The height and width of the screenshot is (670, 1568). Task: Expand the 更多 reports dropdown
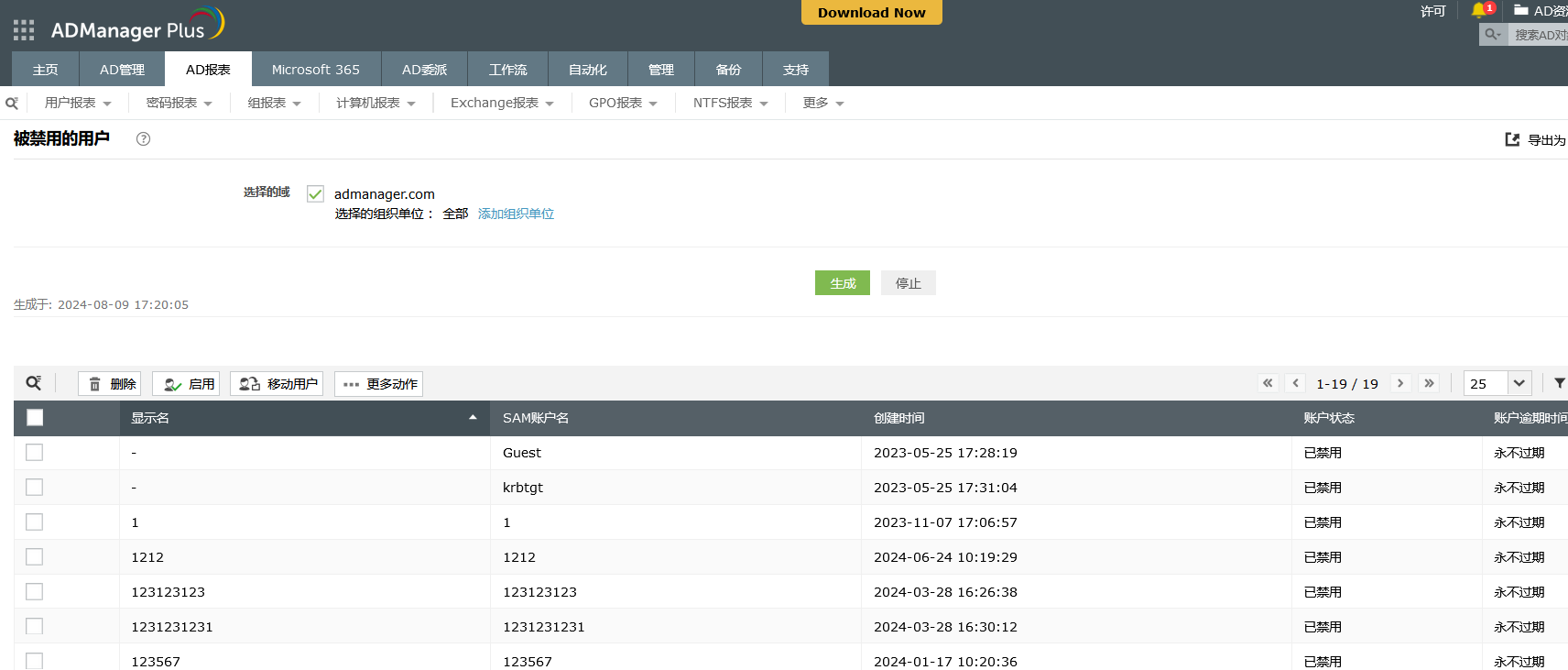click(x=822, y=104)
